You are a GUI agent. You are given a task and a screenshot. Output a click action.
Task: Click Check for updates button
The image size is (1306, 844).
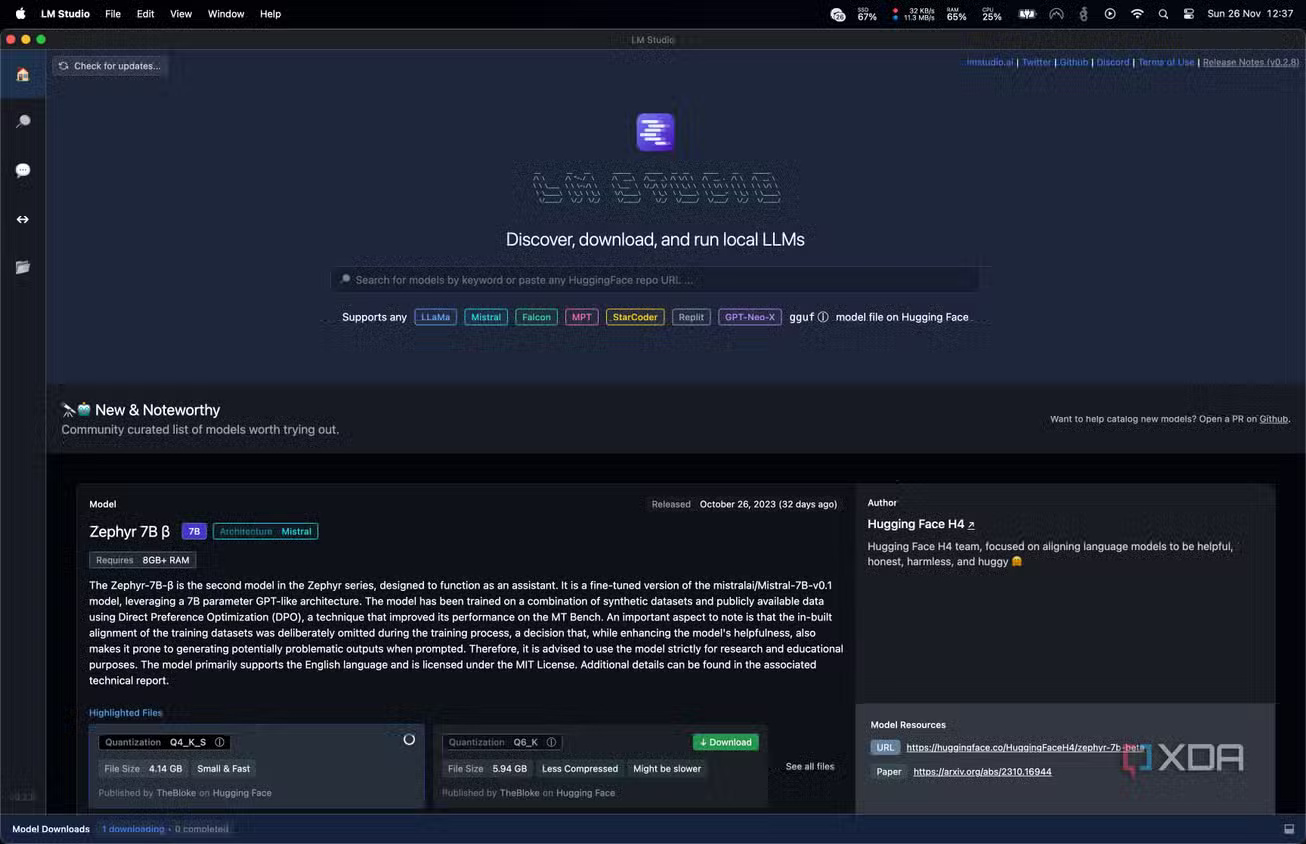[x=110, y=66]
